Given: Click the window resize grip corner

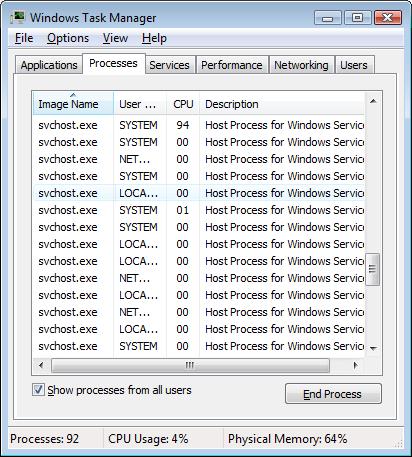Looking at the screenshot, I should (x=398, y=444).
